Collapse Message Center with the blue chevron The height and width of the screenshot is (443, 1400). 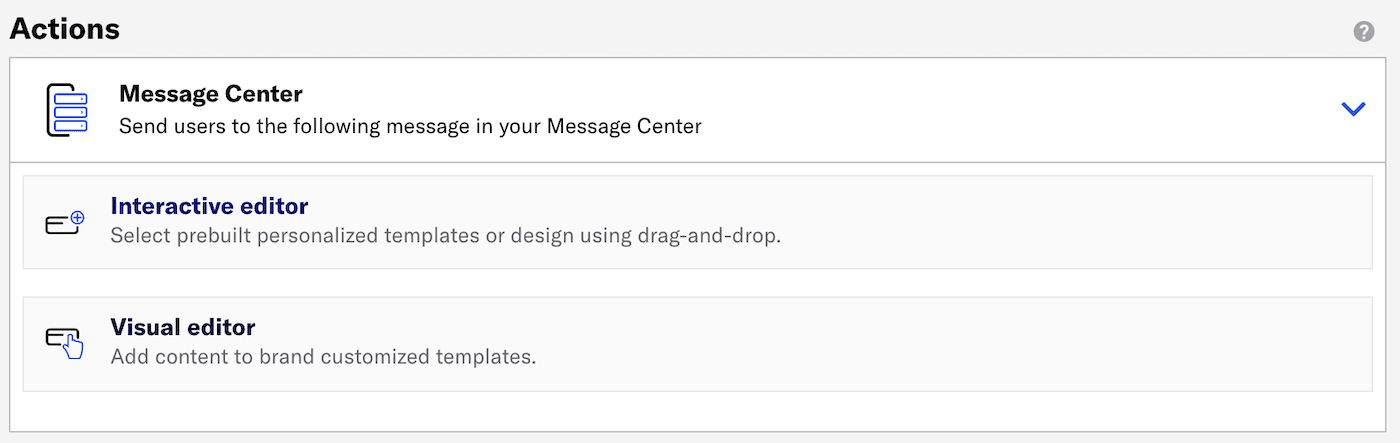coord(1353,109)
